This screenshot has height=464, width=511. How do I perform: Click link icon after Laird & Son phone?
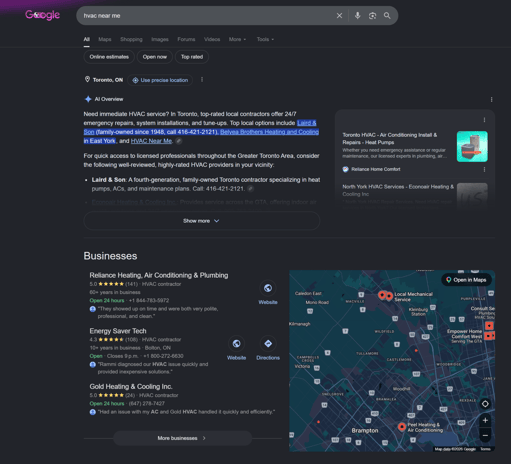pyautogui.click(x=251, y=189)
